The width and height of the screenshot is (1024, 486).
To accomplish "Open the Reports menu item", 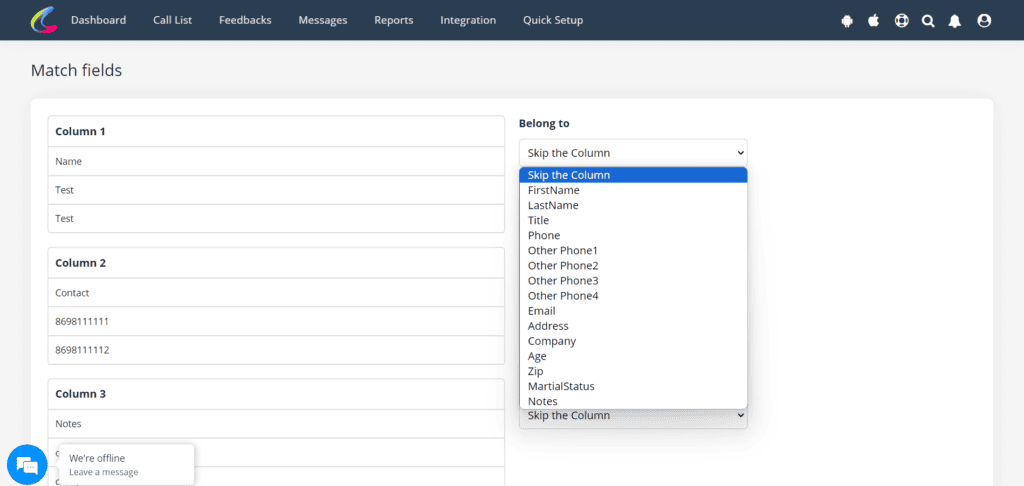I will coord(393,20).
